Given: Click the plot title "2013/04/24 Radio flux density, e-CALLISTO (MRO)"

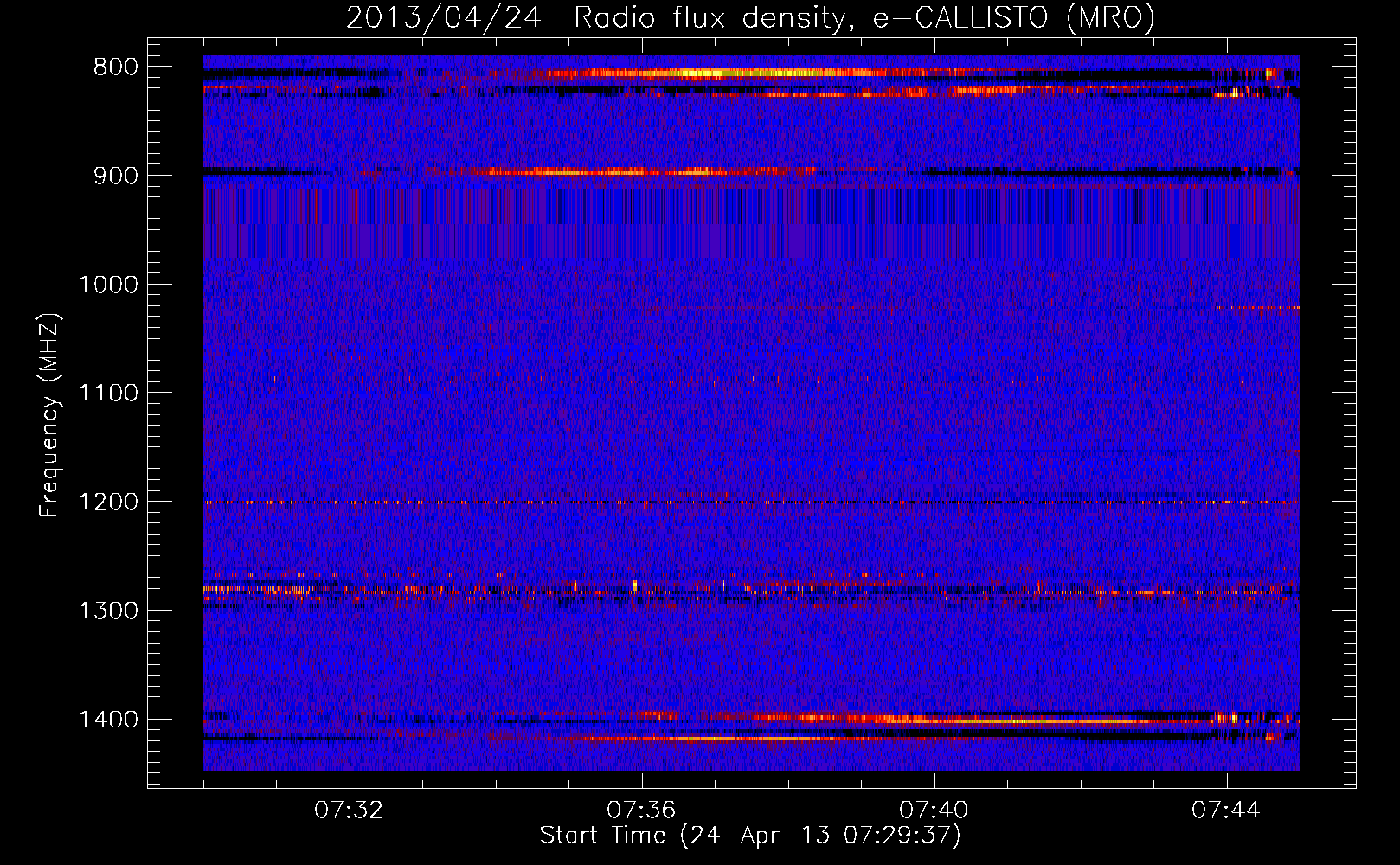Looking at the screenshot, I should [750, 17].
